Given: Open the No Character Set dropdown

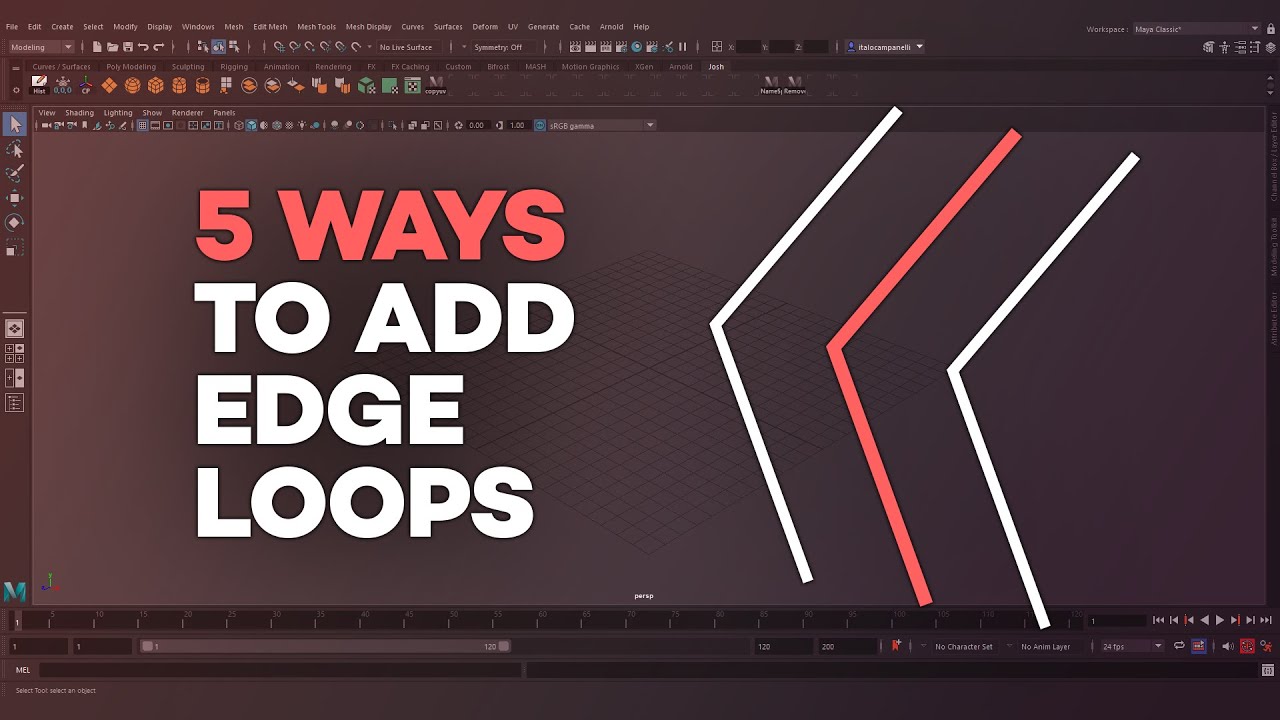Looking at the screenshot, I should pyautogui.click(x=963, y=646).
